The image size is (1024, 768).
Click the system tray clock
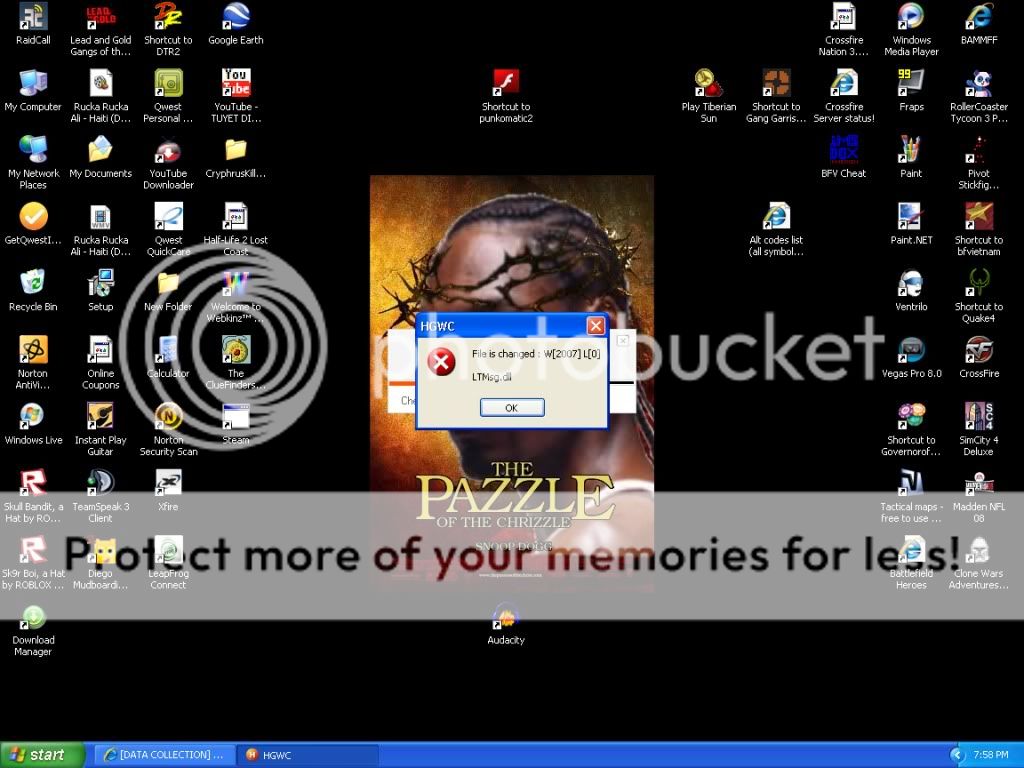coord(992,755)
